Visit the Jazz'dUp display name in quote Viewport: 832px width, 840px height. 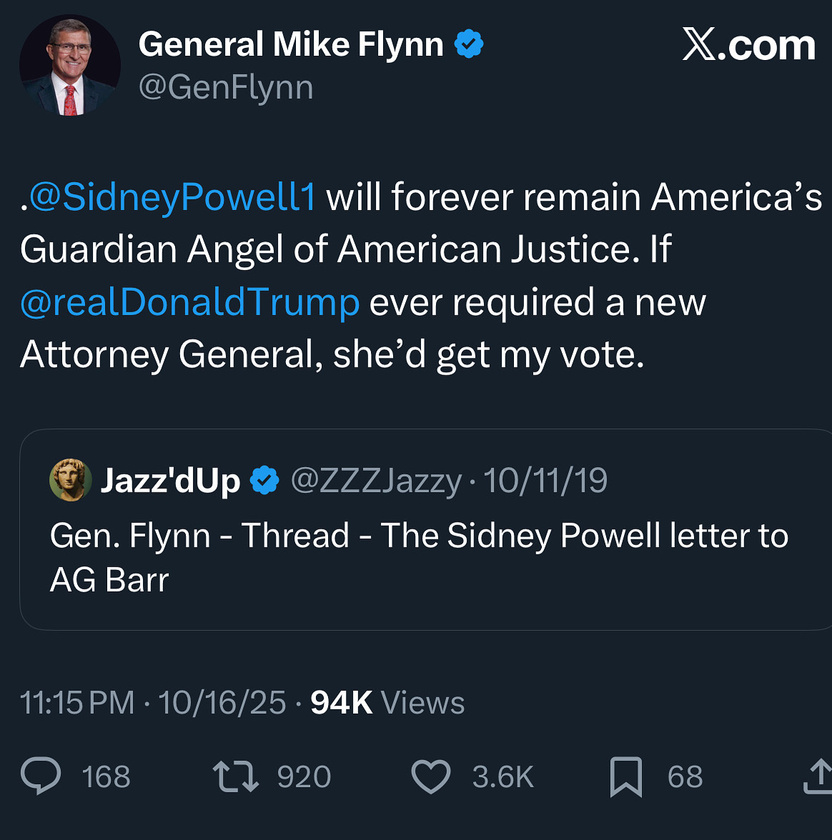(170, 481)
